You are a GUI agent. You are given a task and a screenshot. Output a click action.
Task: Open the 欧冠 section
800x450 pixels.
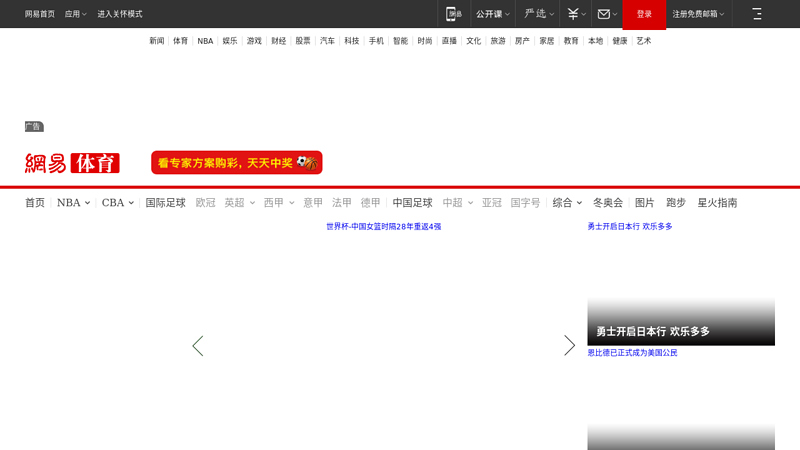[206, 203]
